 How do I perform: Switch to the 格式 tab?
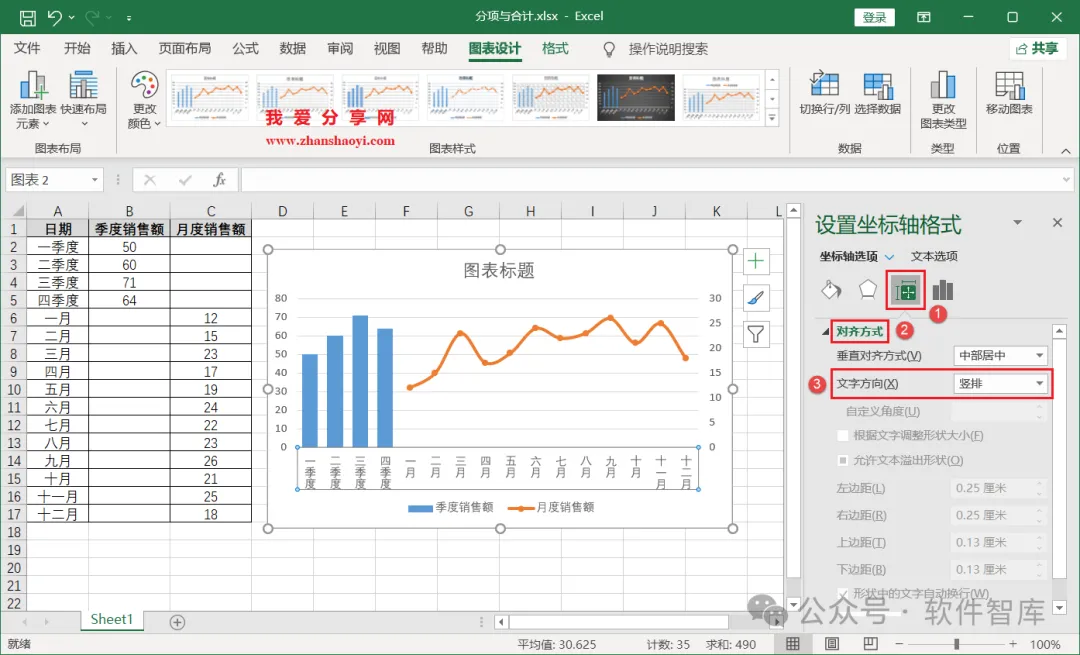555,48
